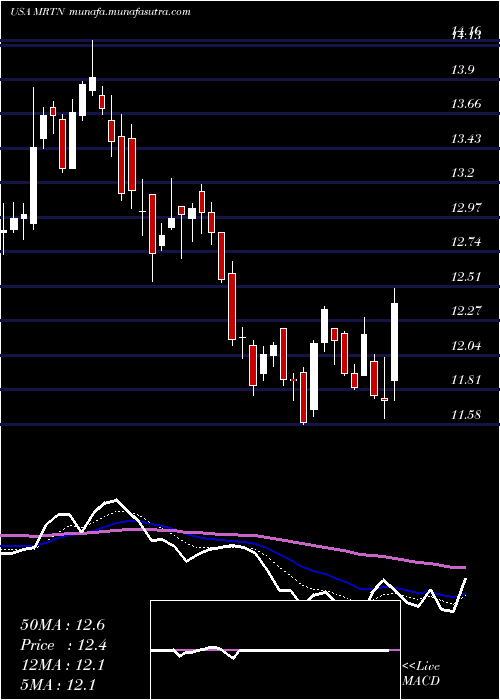Click inside the MACD inset panel
This screenshot has width=500, height=700.
tap(275, 650)
